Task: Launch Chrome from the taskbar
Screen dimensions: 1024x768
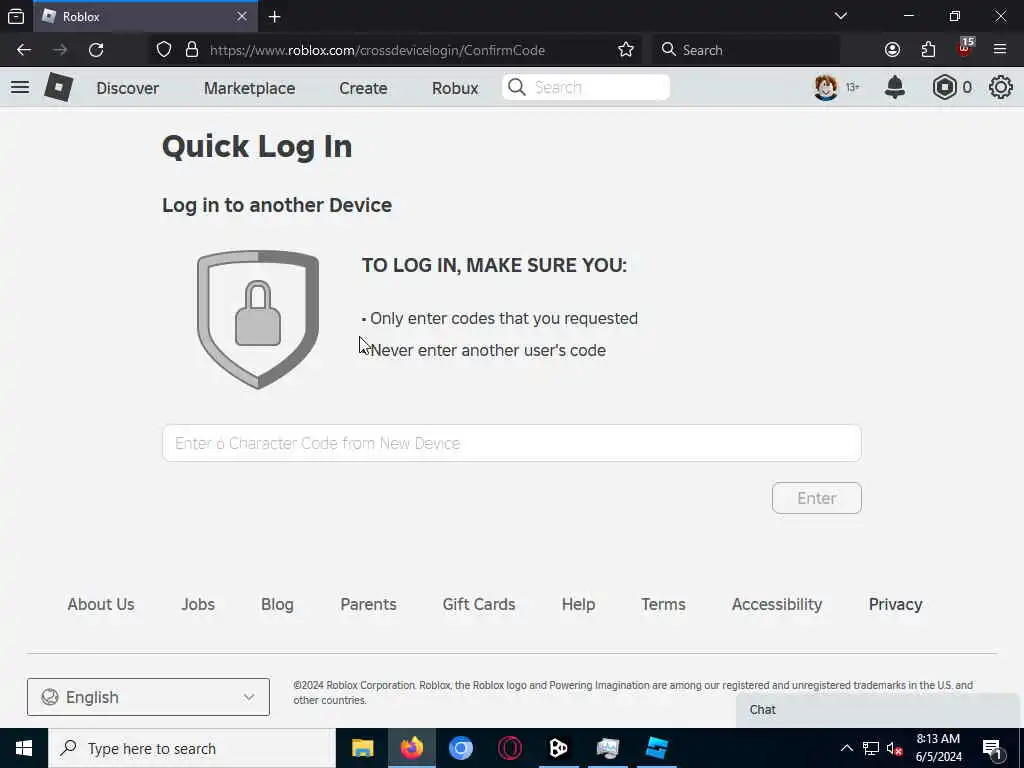Action: pyautogui.click(x=460, y=748)
